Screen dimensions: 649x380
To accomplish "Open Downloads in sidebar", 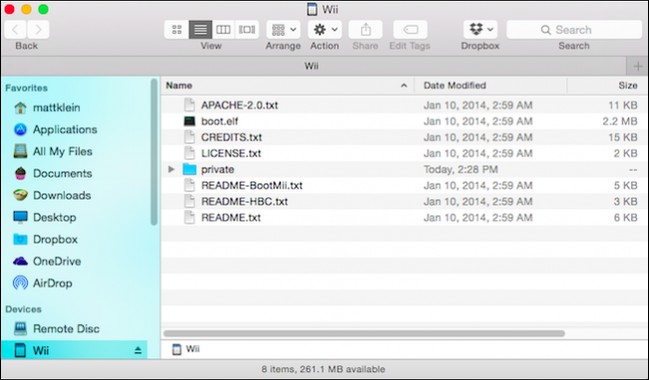I will [x=52, y=195].
